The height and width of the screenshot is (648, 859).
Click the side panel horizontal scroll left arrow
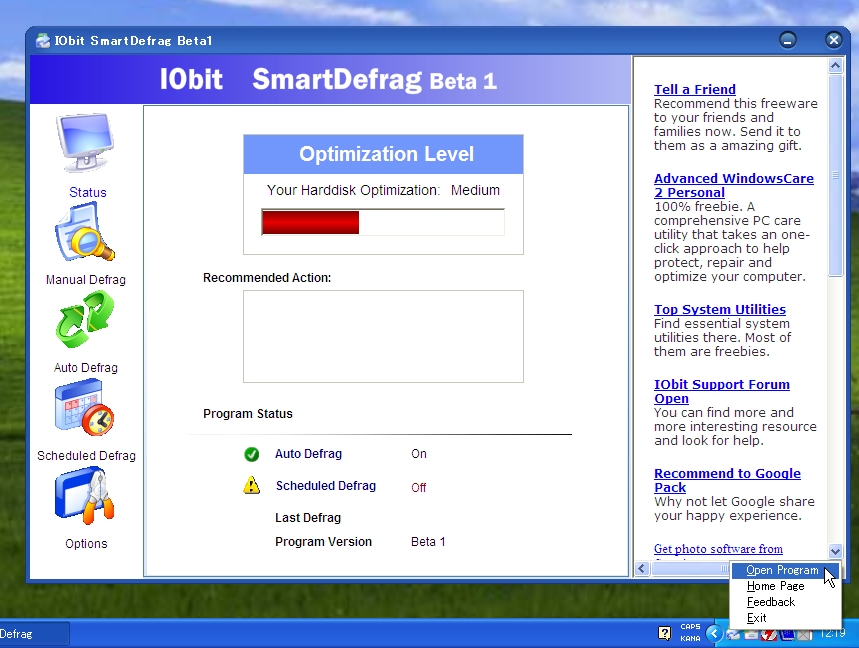642,569
